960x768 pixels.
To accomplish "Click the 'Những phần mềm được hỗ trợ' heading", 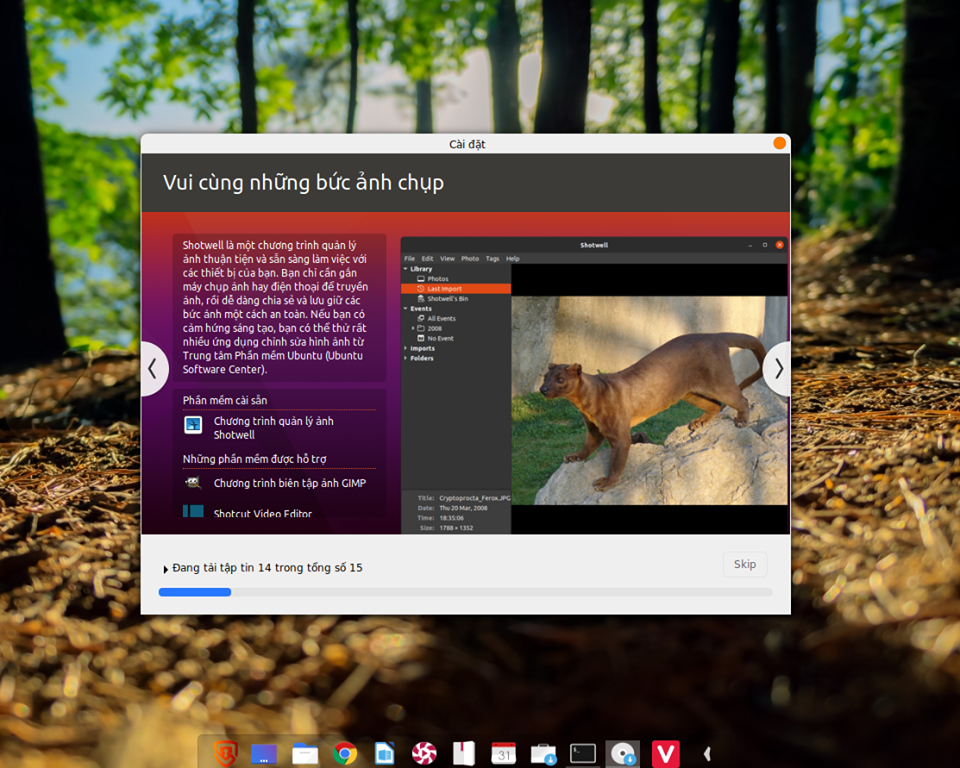I will (x=255, y=459).
